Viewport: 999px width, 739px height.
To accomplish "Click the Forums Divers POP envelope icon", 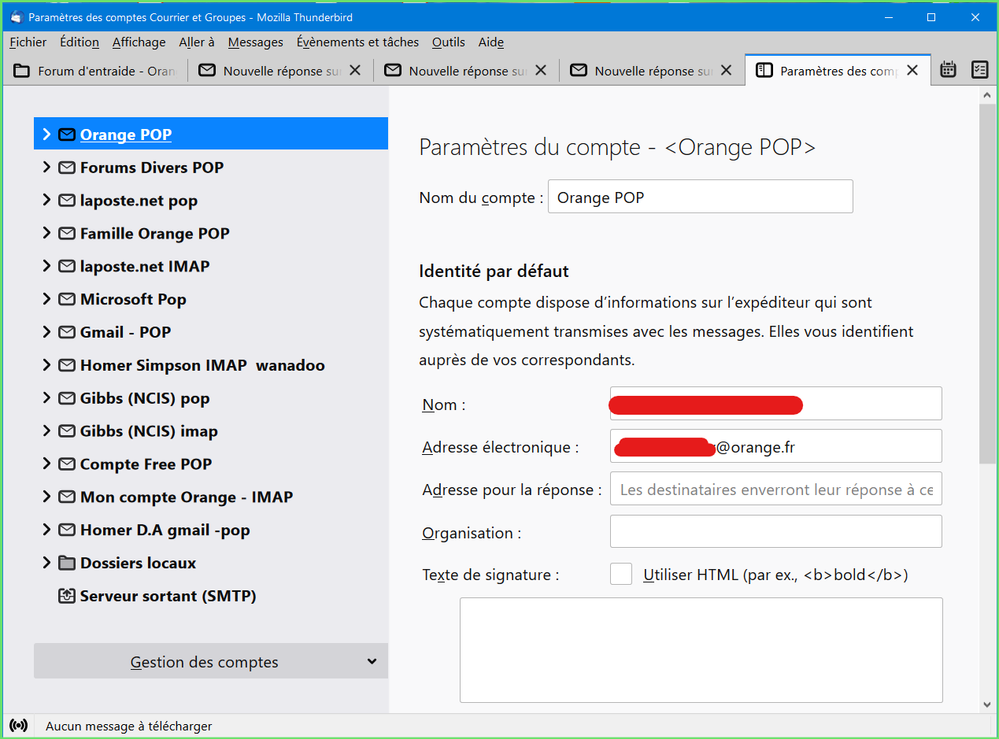I will [67, 168].
